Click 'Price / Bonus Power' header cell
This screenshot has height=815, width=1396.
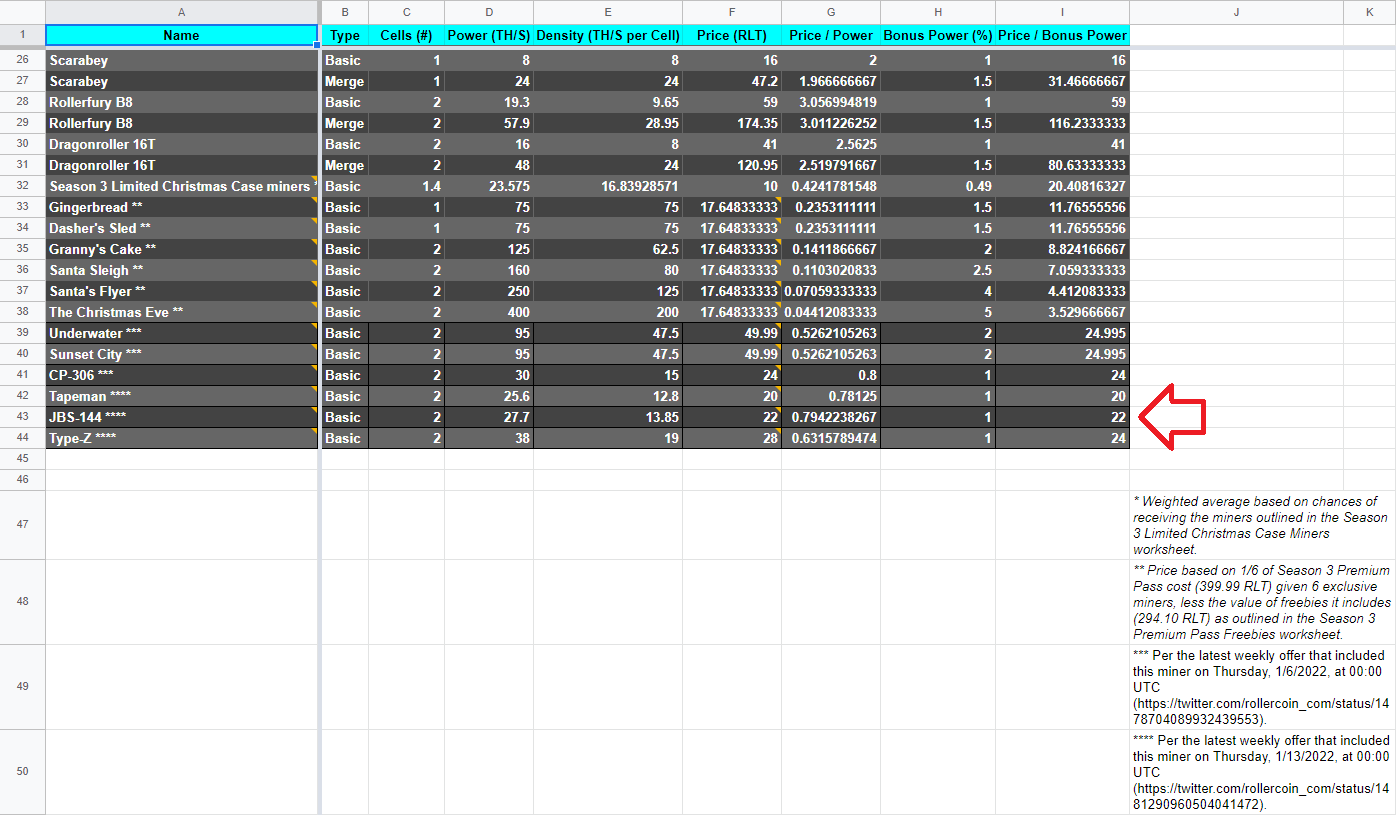tap(1062, 35)
